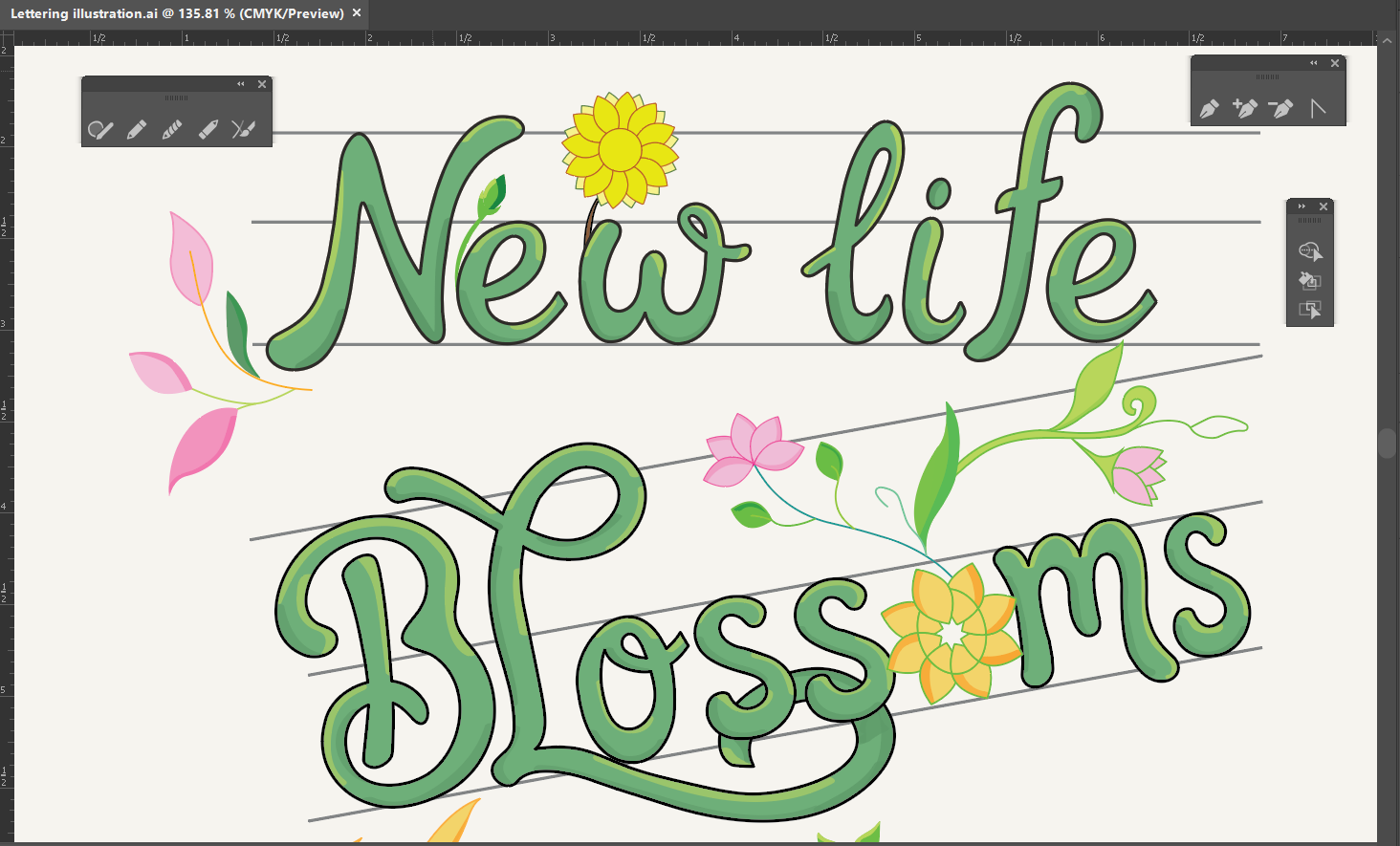Click the orange flower in Blossoms

point(950,633)
